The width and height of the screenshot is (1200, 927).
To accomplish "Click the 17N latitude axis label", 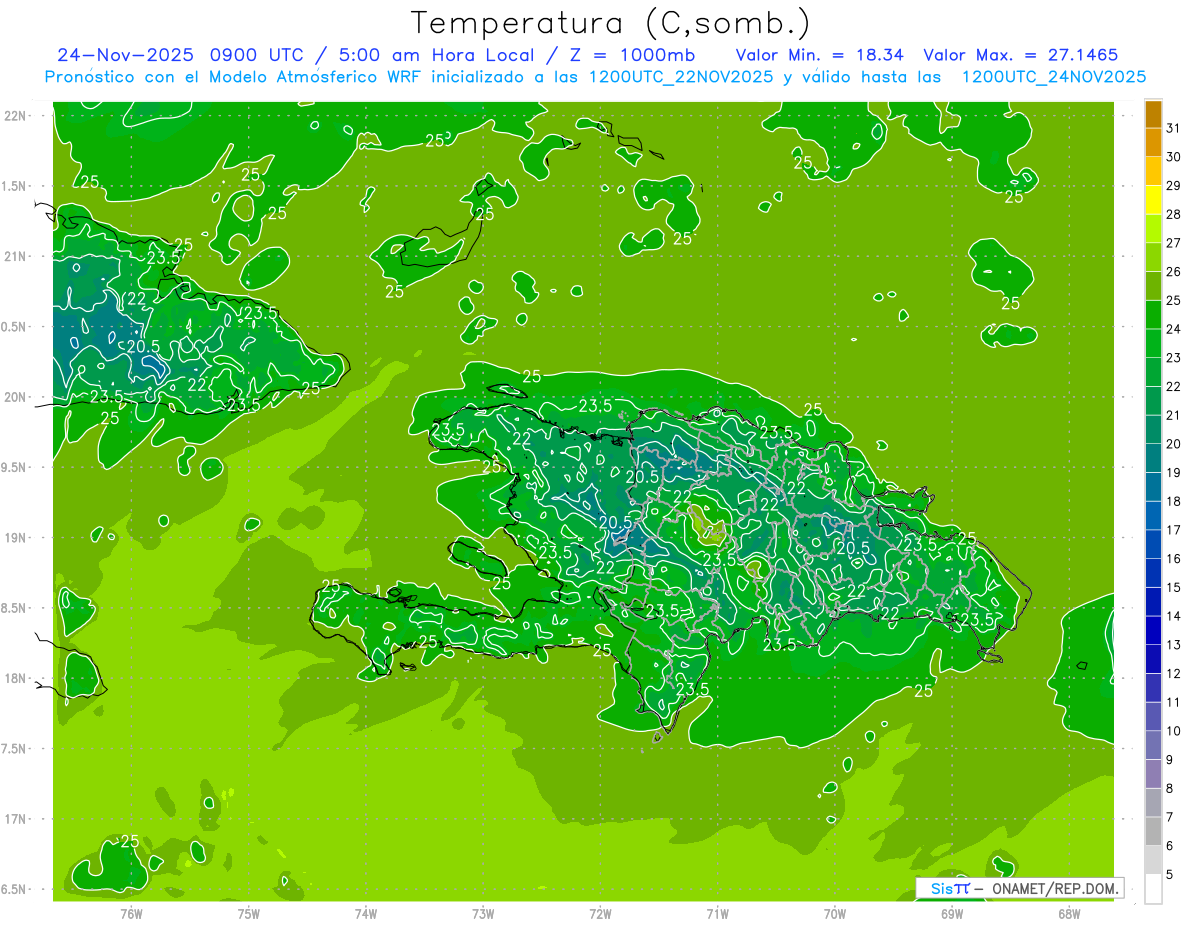I will pyautogui.click(x=17, y=819).
